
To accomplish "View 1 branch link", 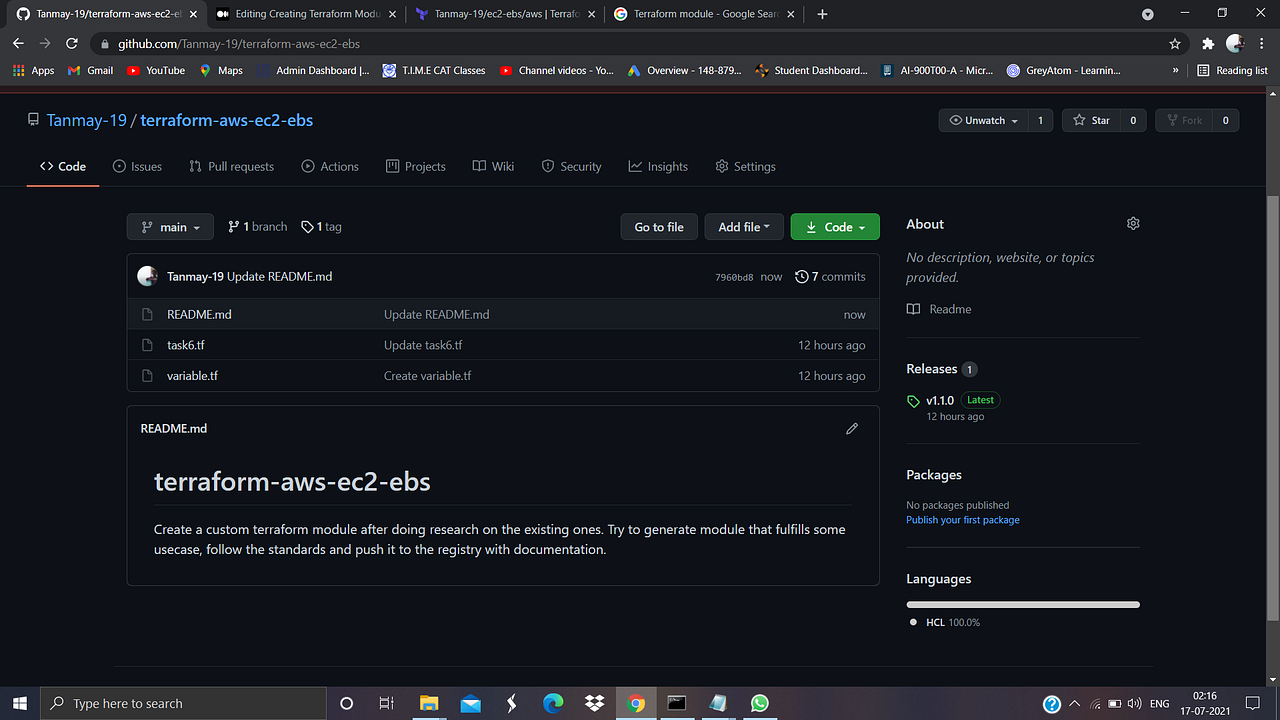I will 257,227.
